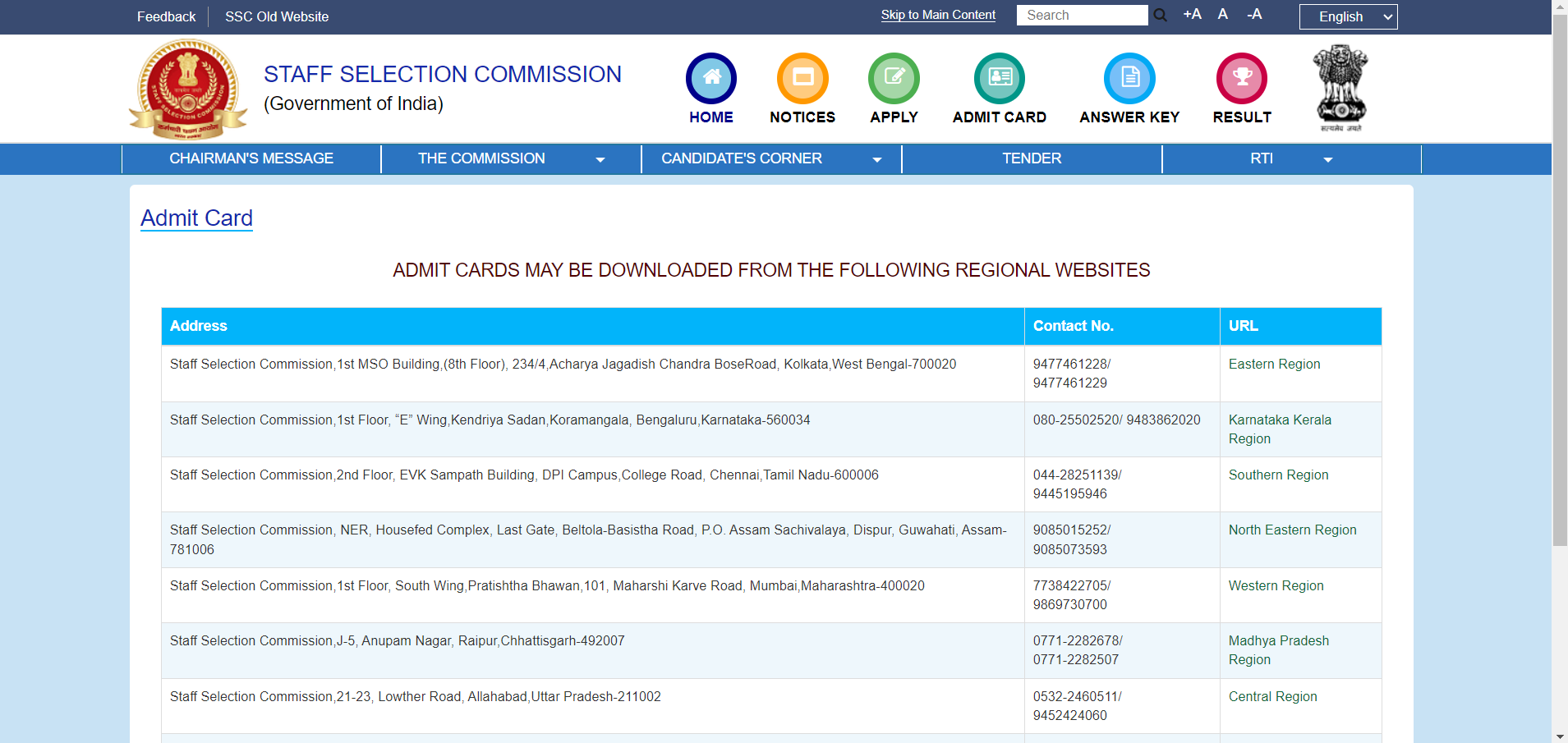Open SSC Old Website link
This screenshot has height=743, width=1568.
click(x=277, y=16)
